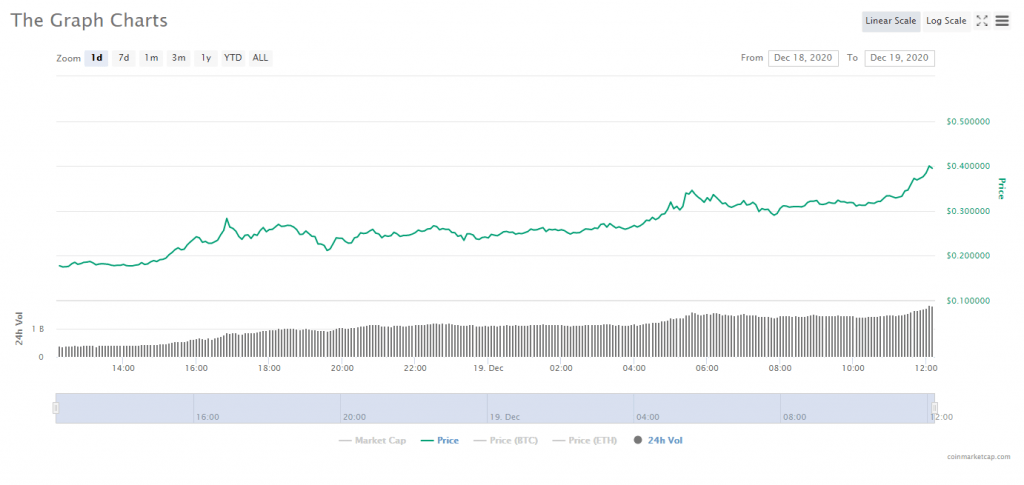Viewport: 1024px width, 485px height.
Task: Switch to Linear Scale
Action: coord(891,21)
